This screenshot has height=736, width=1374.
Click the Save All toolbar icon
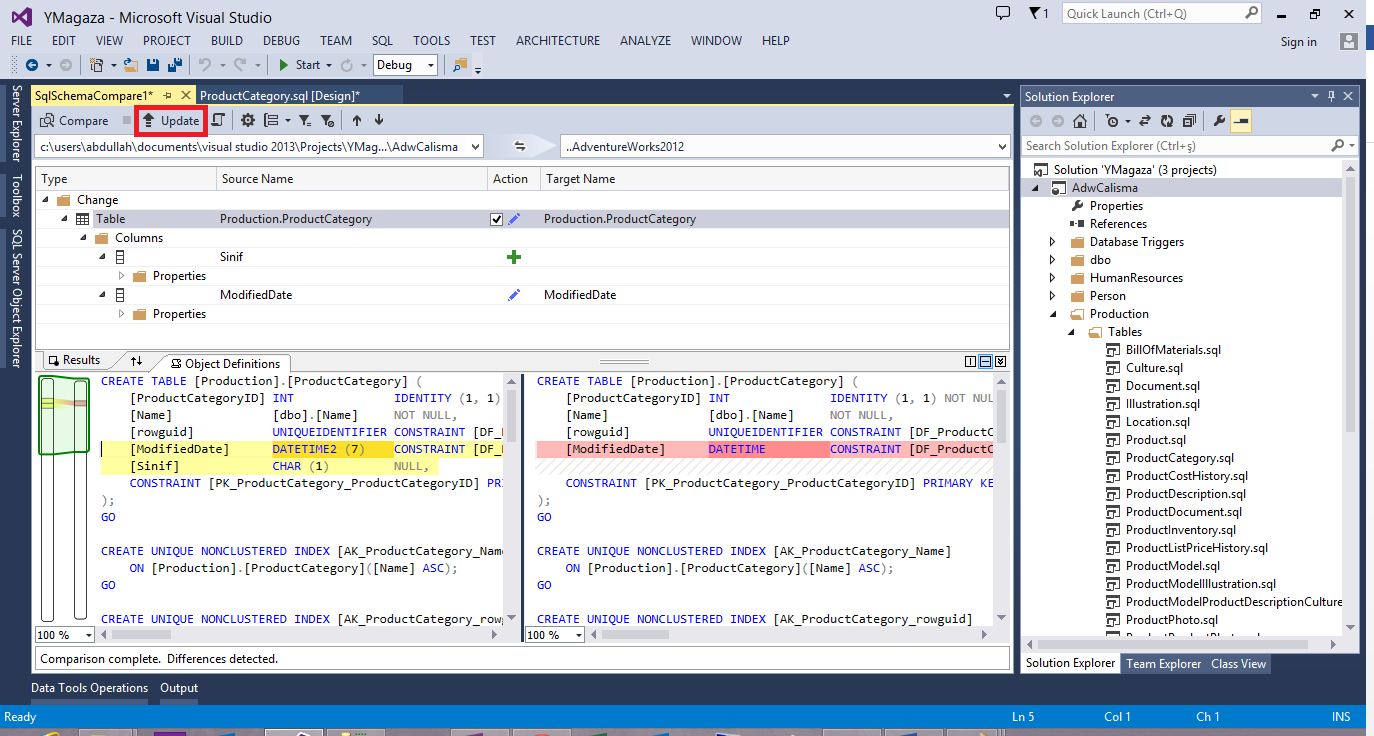click(175, 65)
